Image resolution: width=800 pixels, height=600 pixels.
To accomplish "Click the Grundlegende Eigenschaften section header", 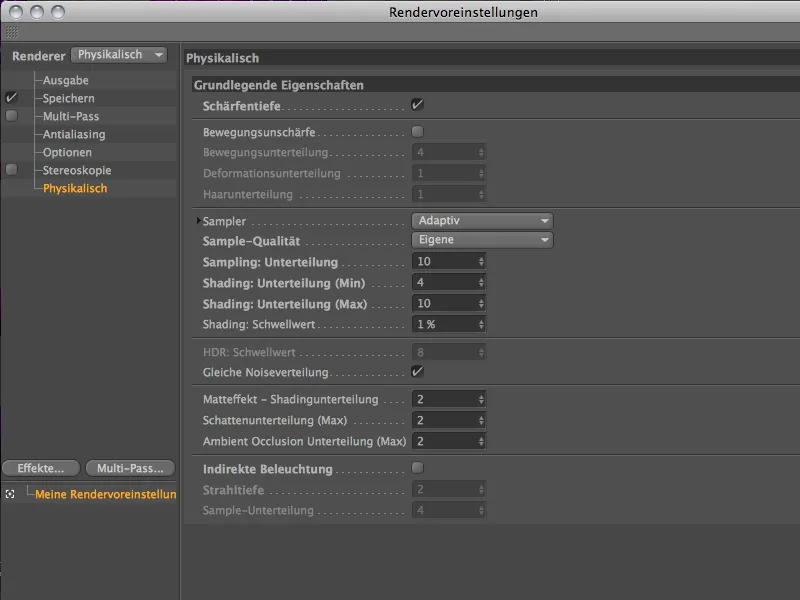I will point(496,85).
